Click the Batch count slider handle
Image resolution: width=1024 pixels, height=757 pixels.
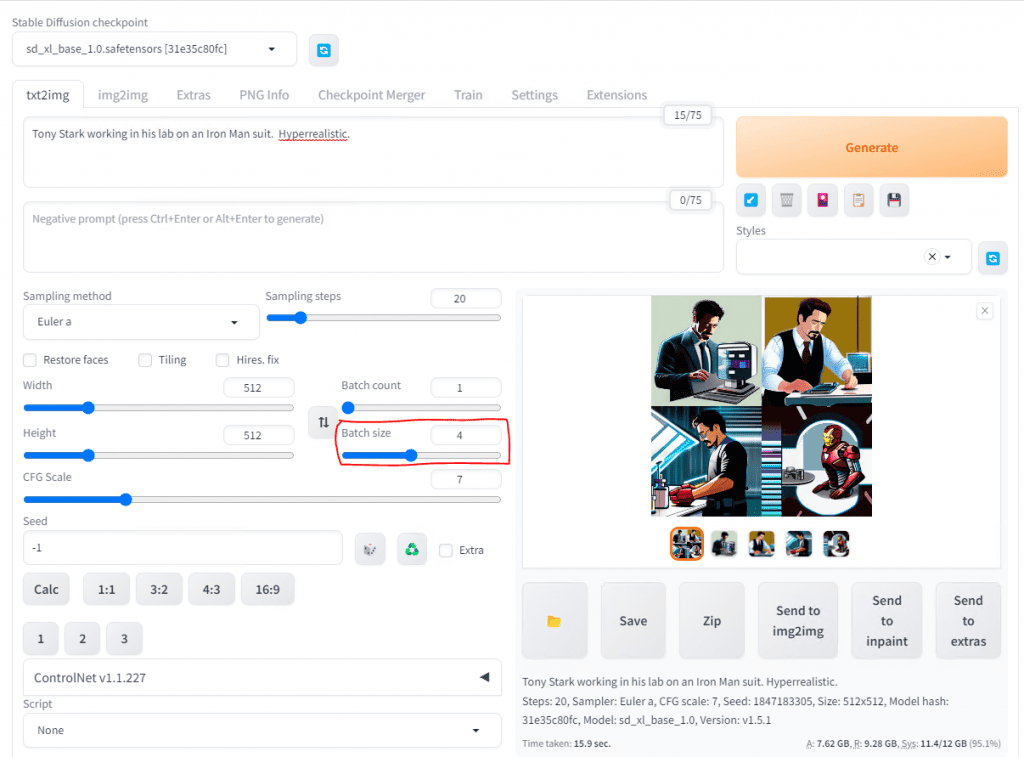click(x=348, y=408)
